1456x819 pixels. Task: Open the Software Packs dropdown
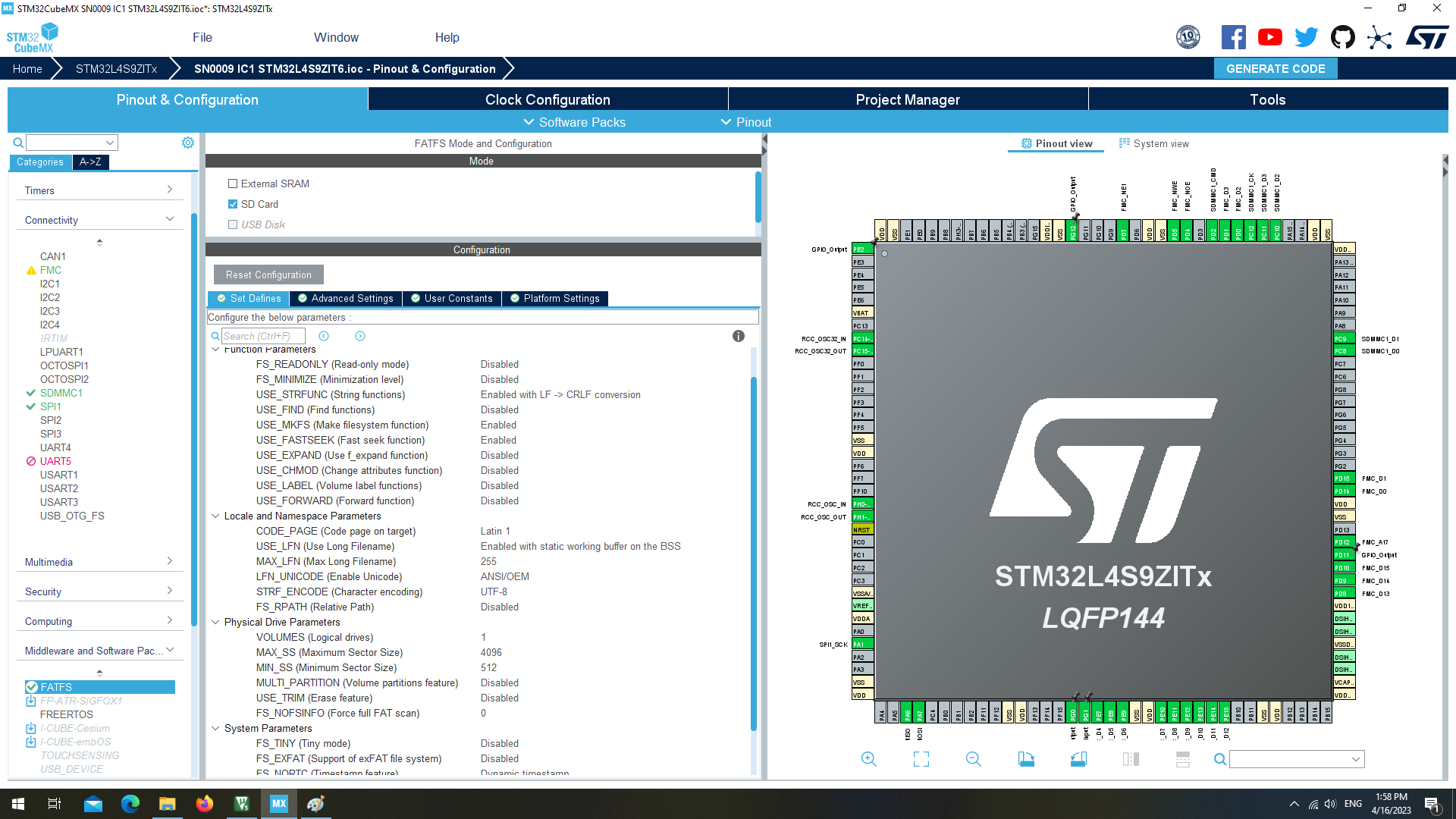point(574,122)
